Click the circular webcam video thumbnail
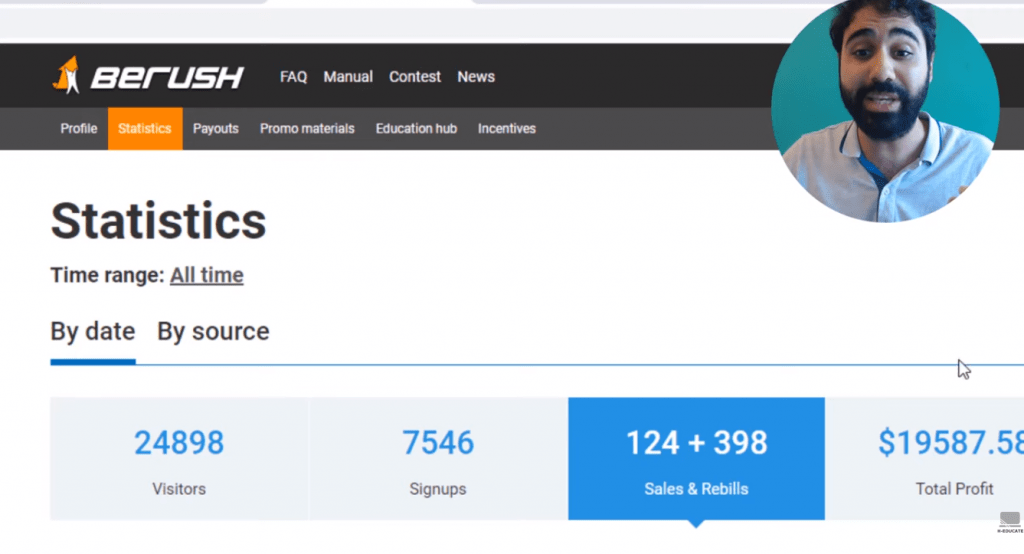This screenshot has width=1024, height=554. click(x=884, y=108)
